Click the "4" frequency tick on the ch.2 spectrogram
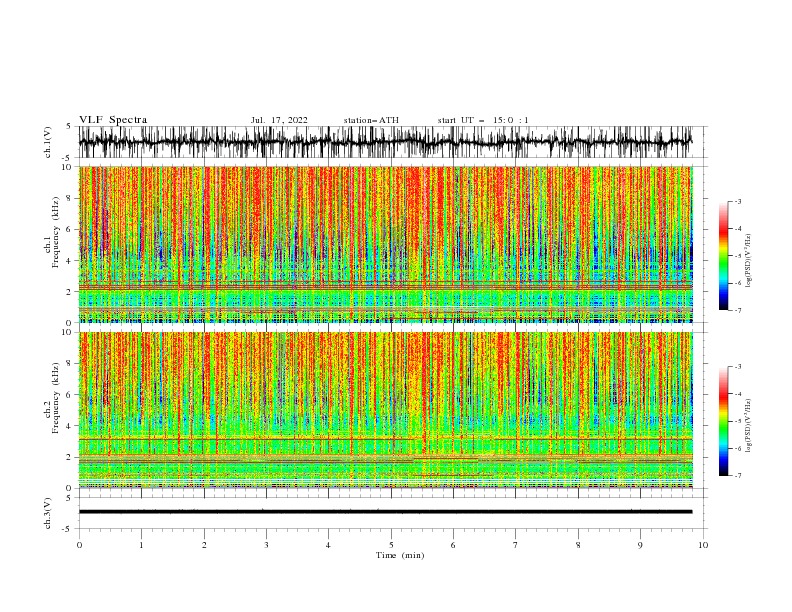This screenshot has height=612, width=792. pyautogui.click(x=71, y=426)
